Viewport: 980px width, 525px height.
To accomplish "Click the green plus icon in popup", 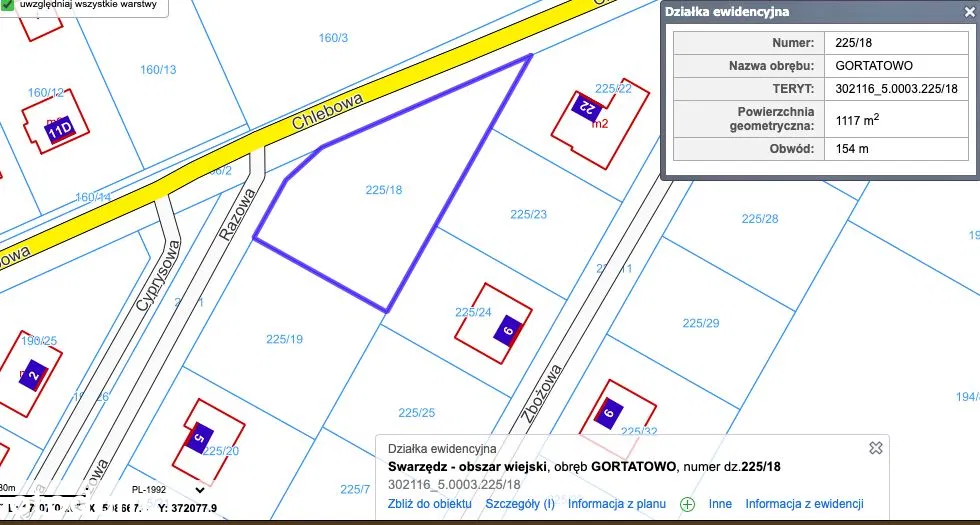I will tap(687, 504).
